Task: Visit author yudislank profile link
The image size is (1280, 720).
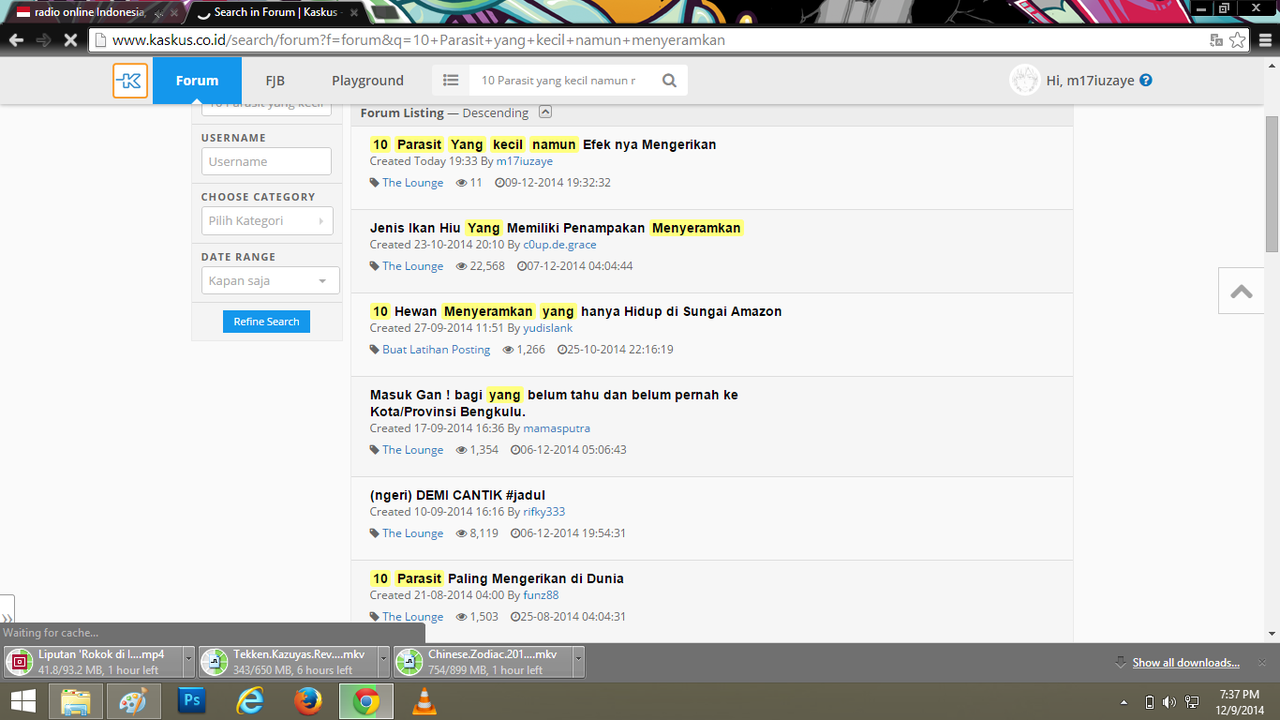Action: (548, 328)
